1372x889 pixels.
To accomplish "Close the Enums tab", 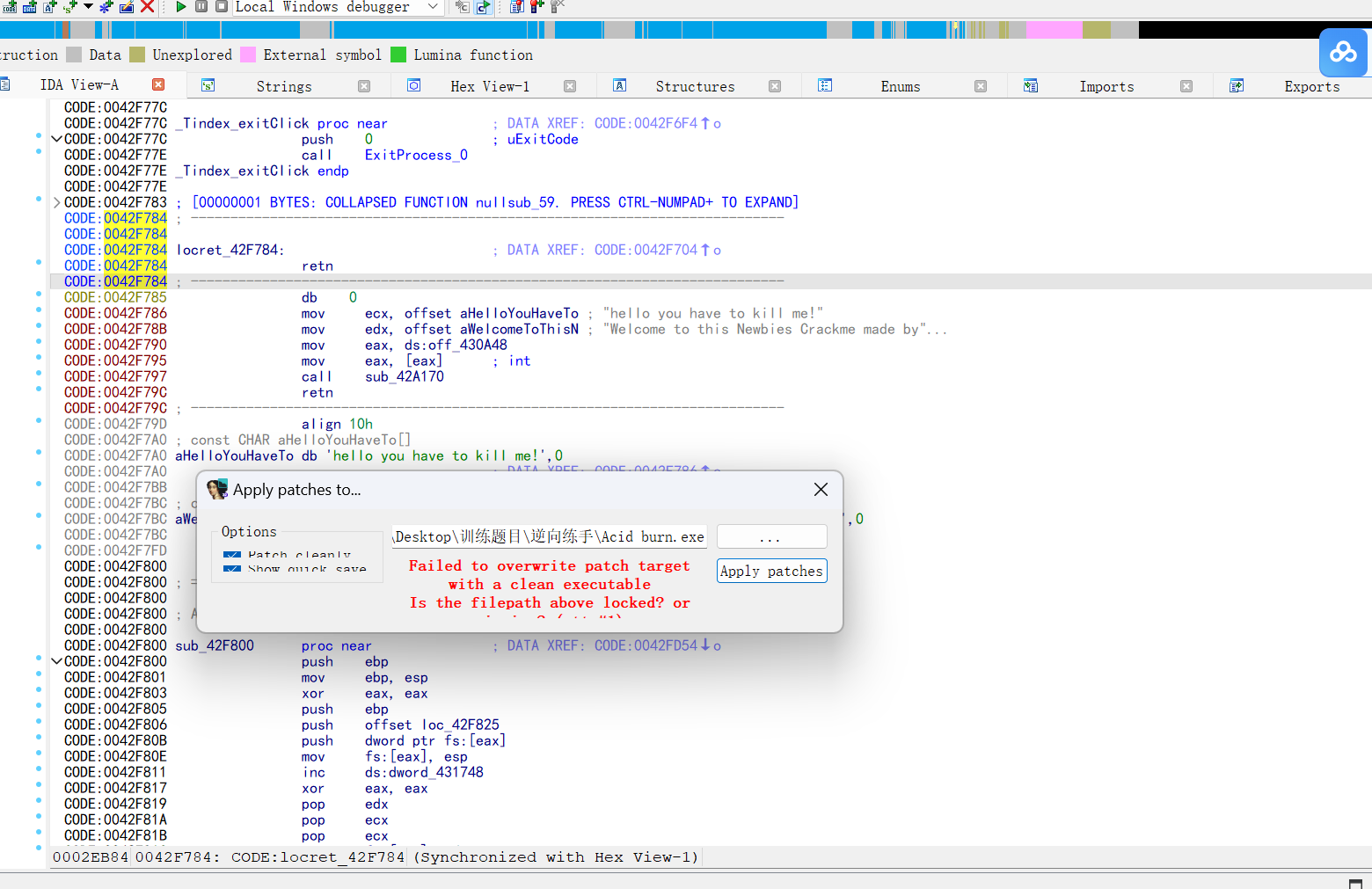I will (981, 86).
